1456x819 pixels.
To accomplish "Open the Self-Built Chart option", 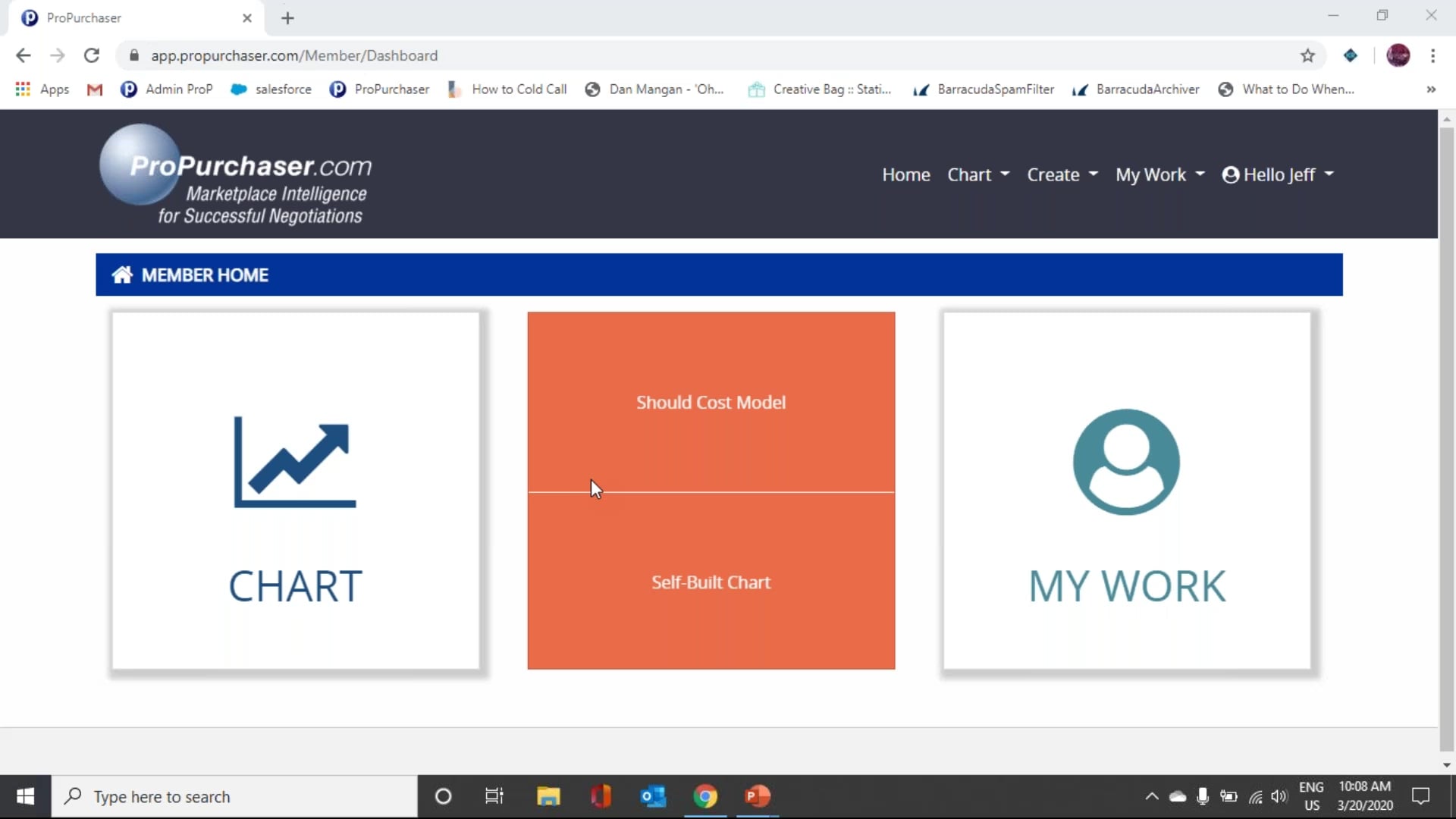I will [711, 582].
